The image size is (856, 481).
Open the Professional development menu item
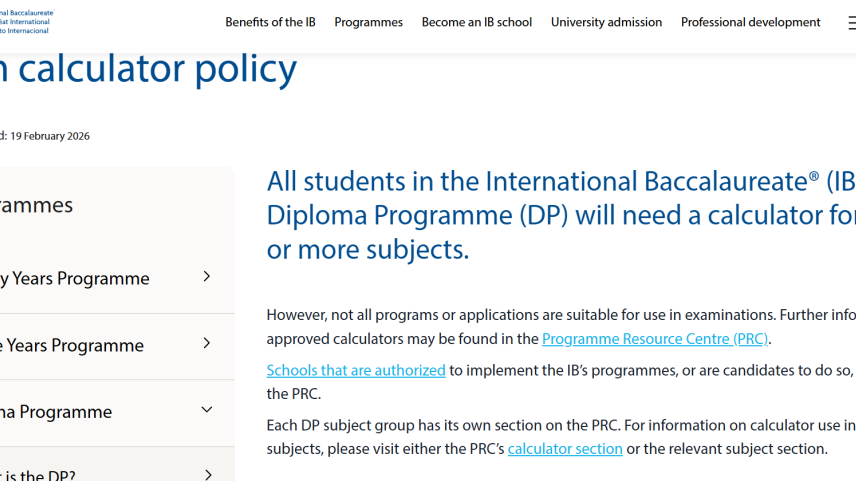click(x=750, y=22)
